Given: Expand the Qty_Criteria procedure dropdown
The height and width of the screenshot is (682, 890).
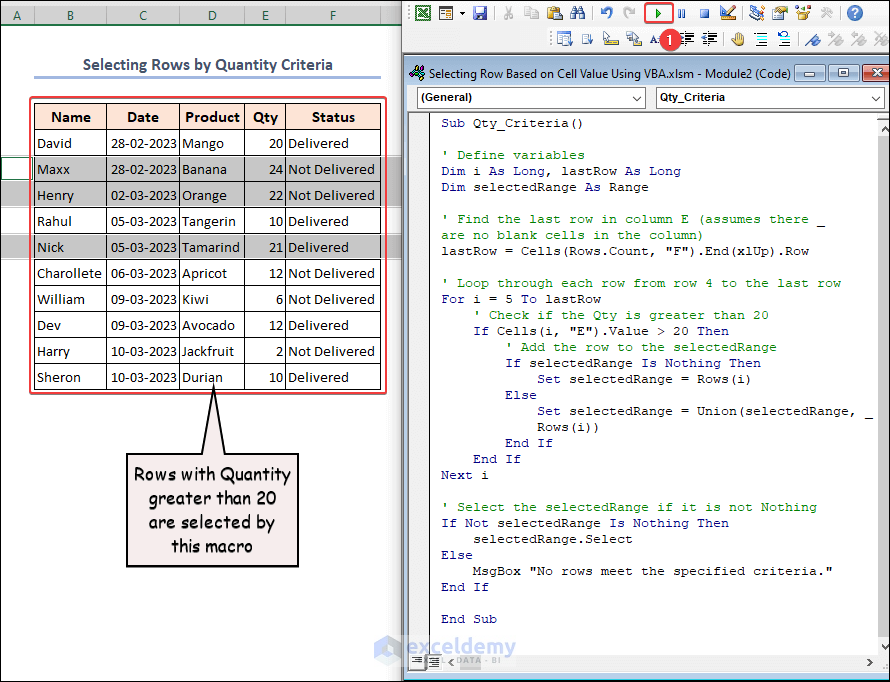Looking at the screenshot, I should tap(877, 98).
